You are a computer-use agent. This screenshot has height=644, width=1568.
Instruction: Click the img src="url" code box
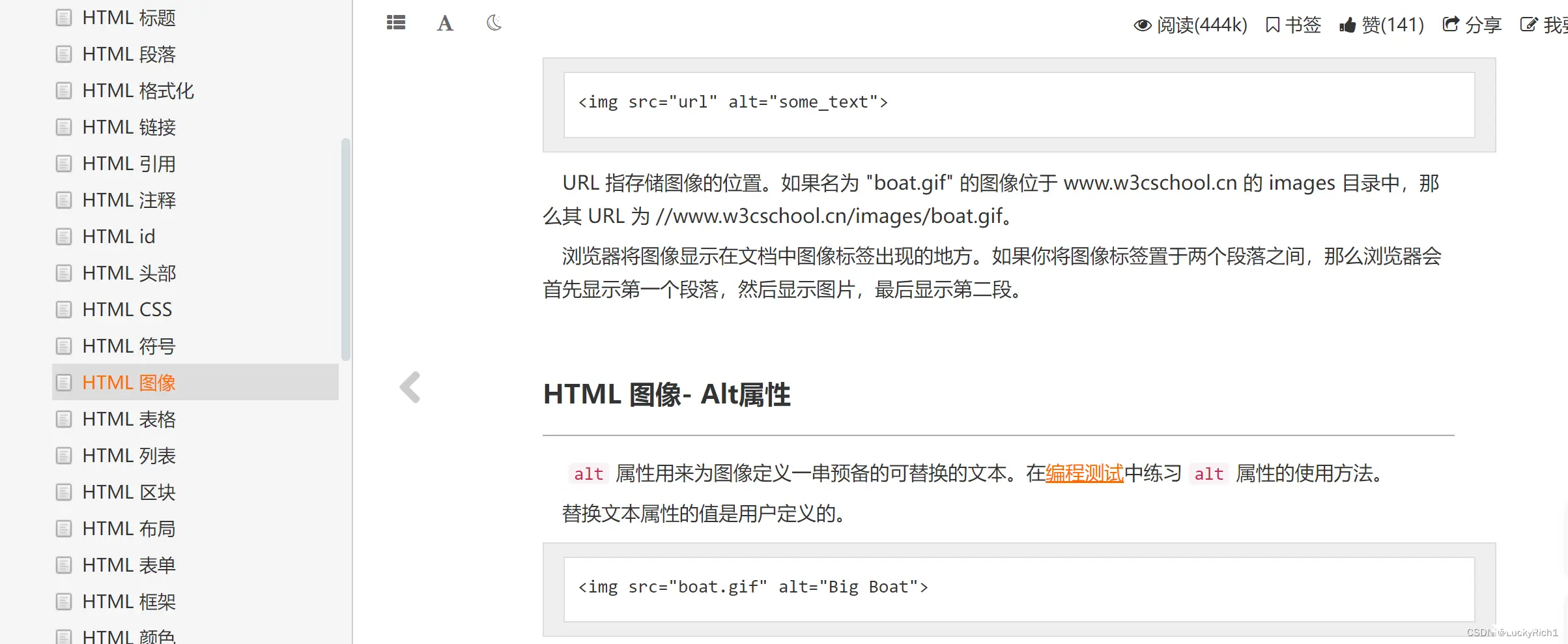[1019, 105]
